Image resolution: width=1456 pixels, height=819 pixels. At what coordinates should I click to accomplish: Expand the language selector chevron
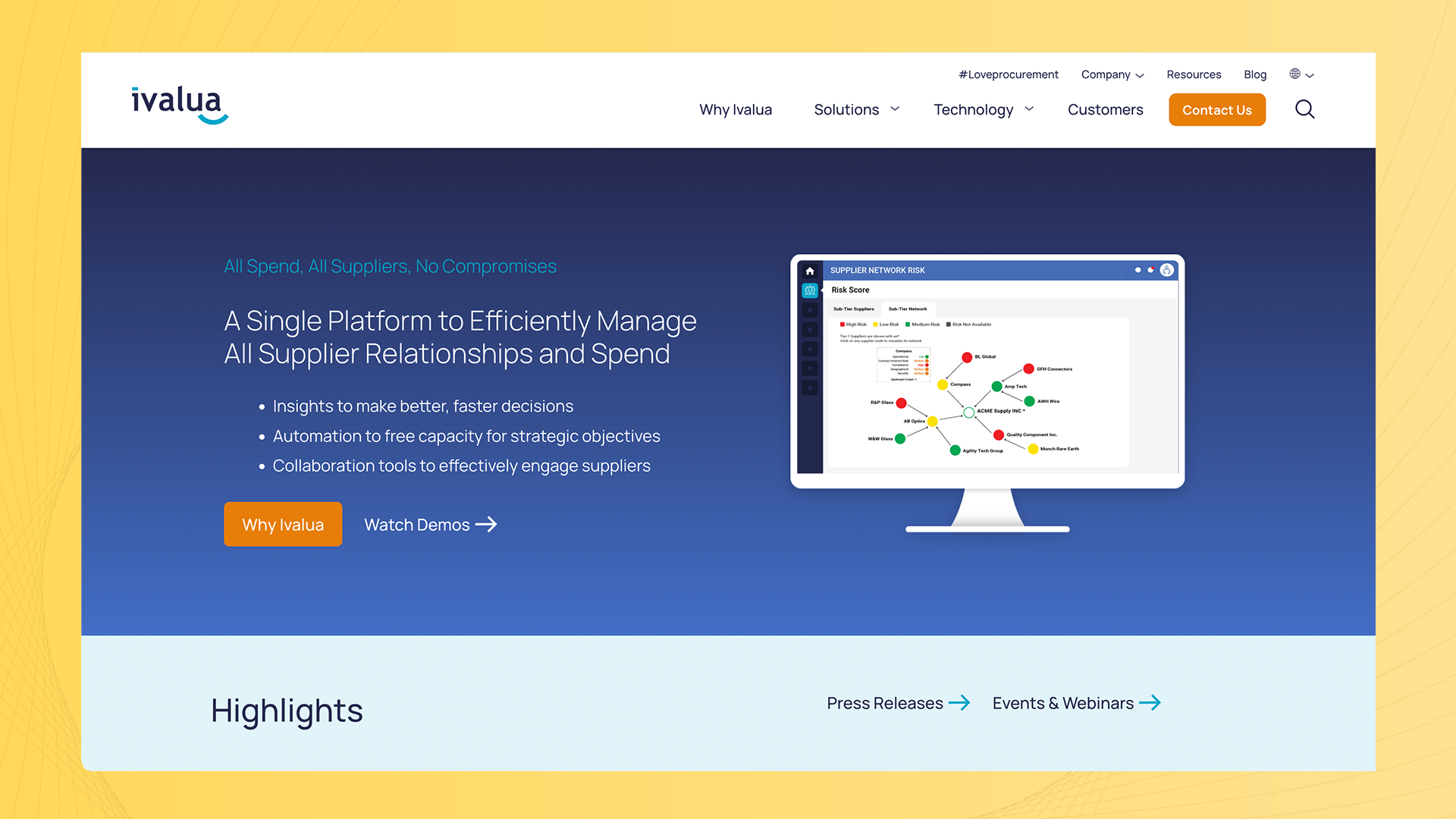(1310, 75)
